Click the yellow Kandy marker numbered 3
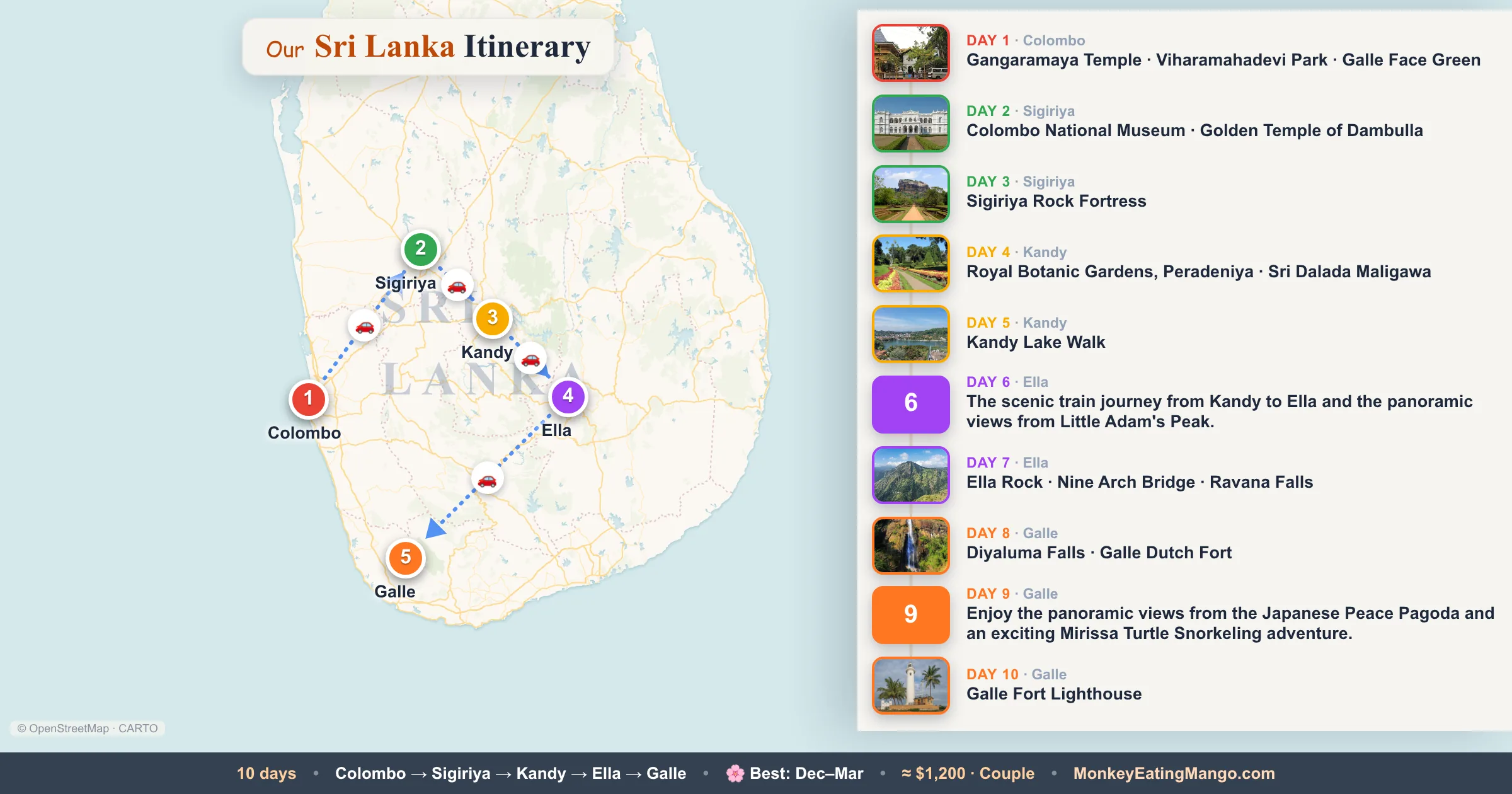The height and width of the screenshot is (794, 1512). tap(493, 318)
